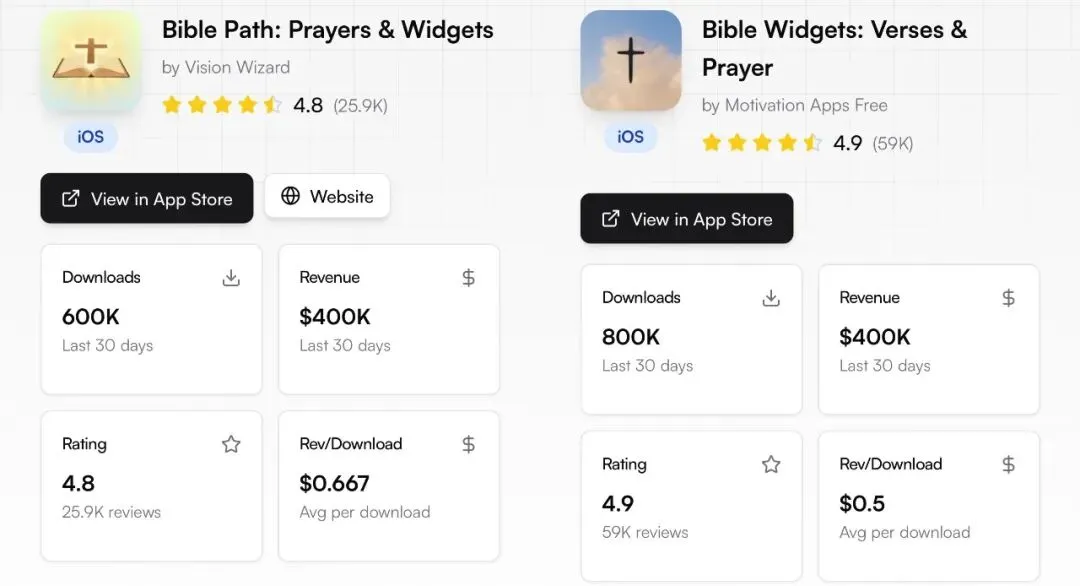The height and width of the screenshot is (586, 1080).
Task: Click star icon in Bible Widgets Rating card
Action: coord(771,464)
